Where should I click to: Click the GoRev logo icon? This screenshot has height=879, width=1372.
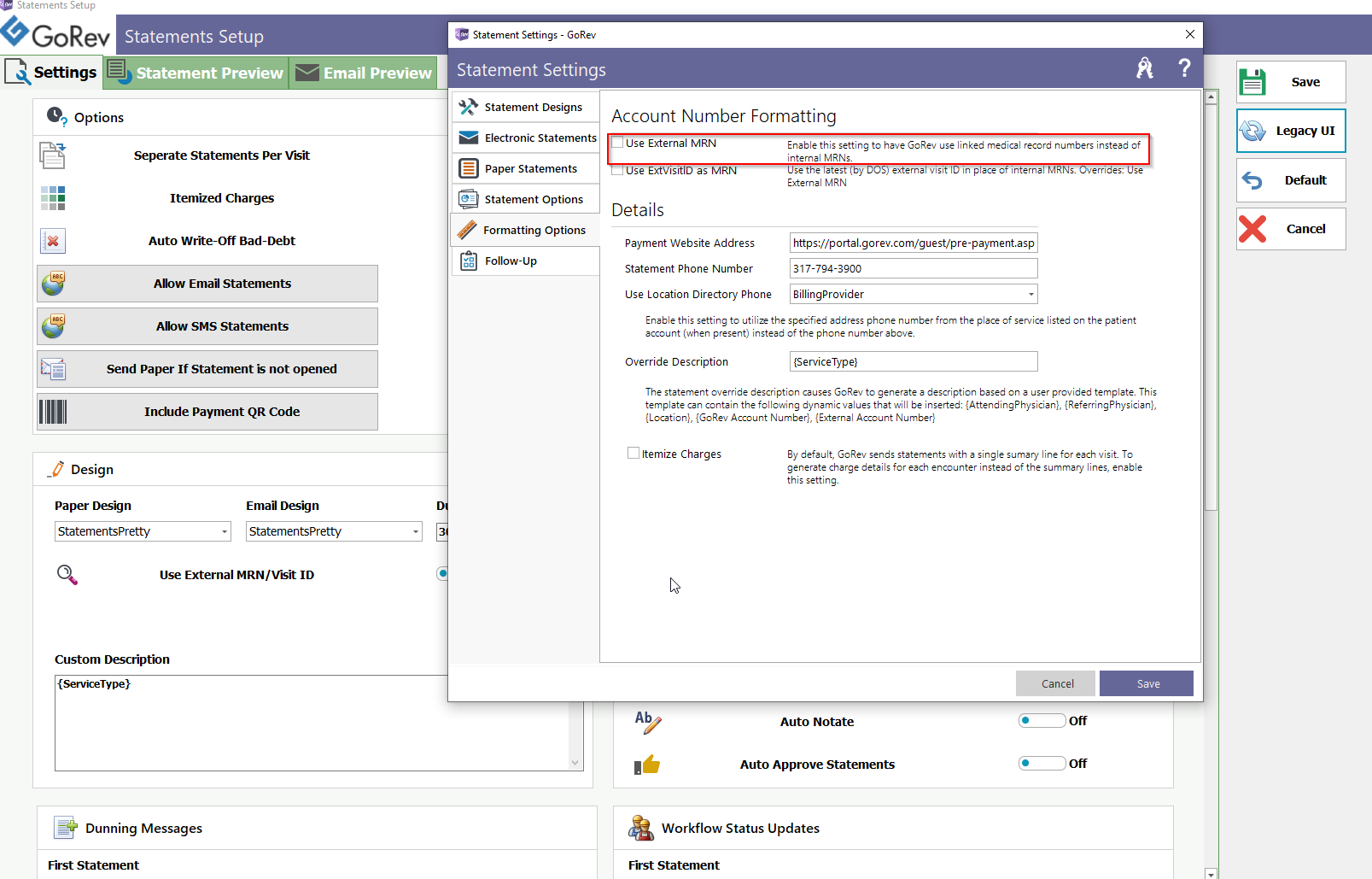pos(15,31)
